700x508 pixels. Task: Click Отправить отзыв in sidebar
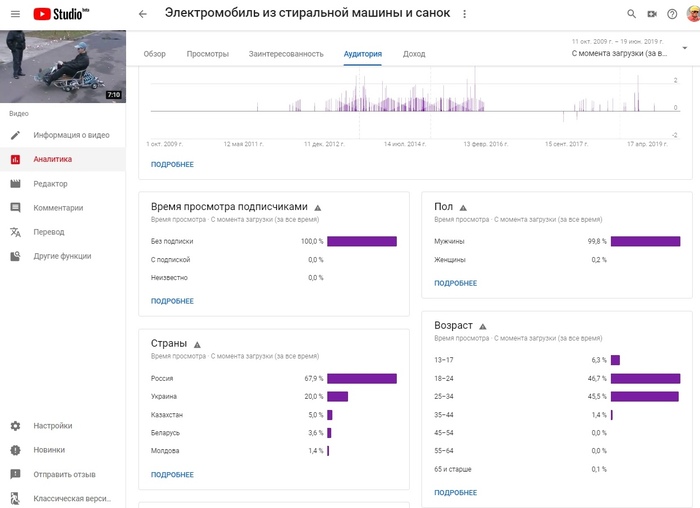click(64, 474)
